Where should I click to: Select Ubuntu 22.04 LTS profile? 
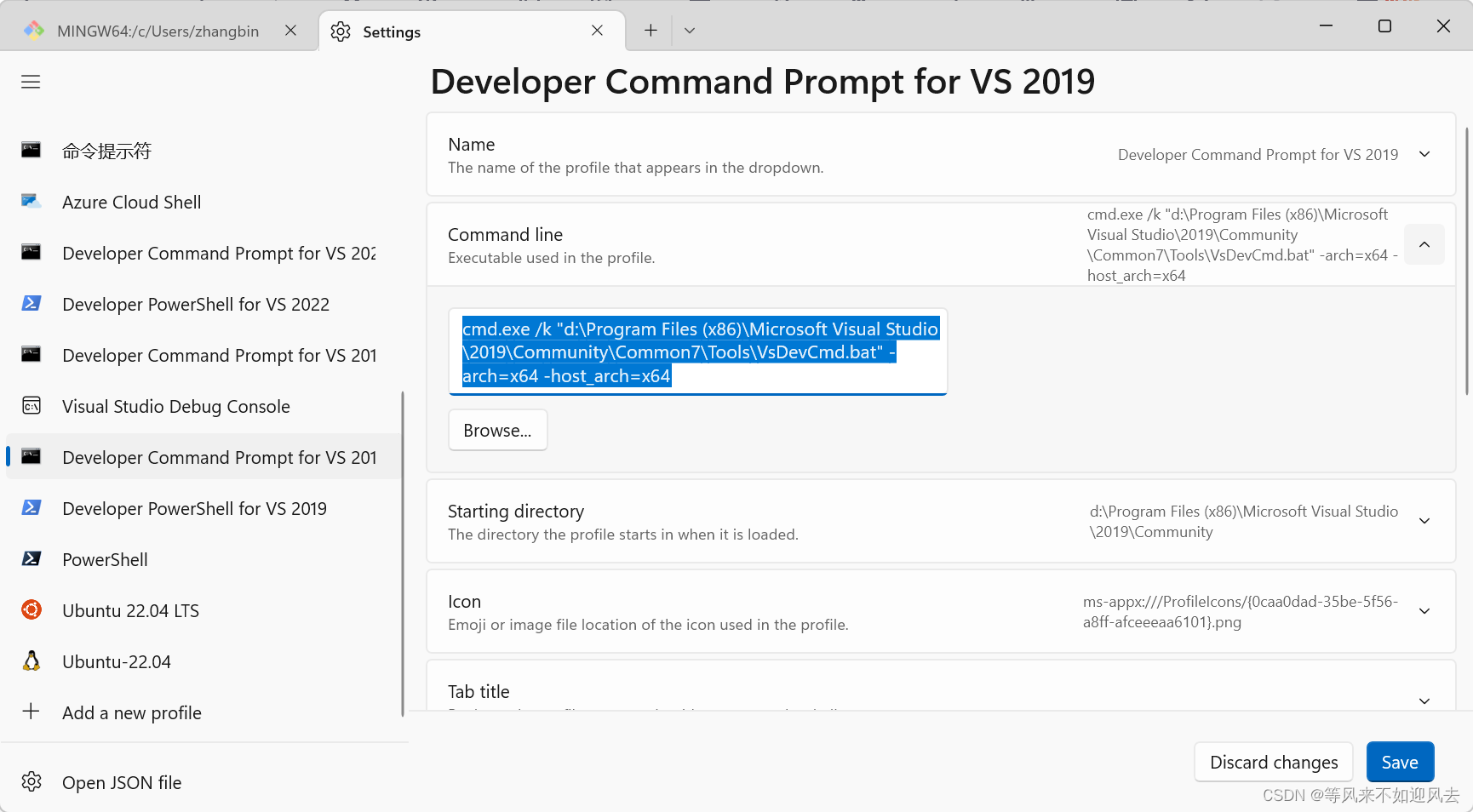point(203,610)
